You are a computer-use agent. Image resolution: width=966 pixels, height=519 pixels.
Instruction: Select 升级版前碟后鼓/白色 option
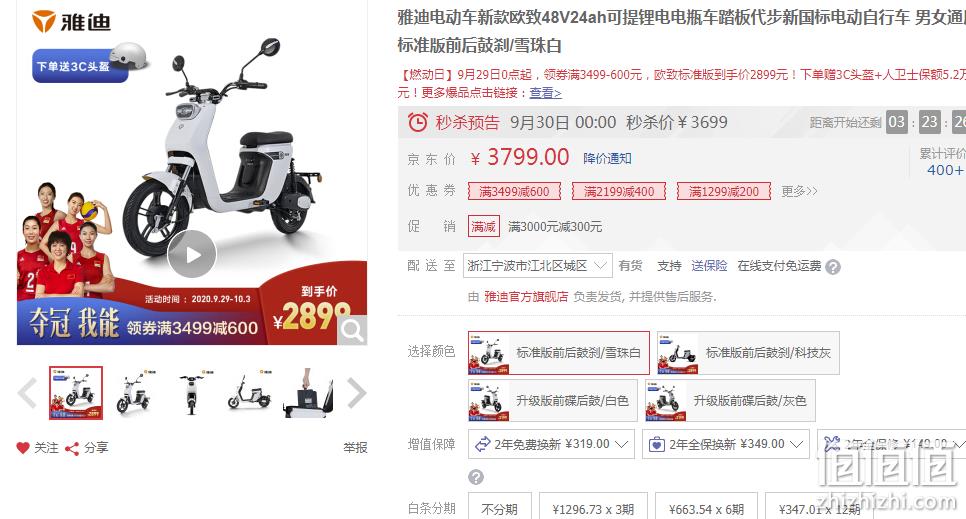(x=553, y=401)
